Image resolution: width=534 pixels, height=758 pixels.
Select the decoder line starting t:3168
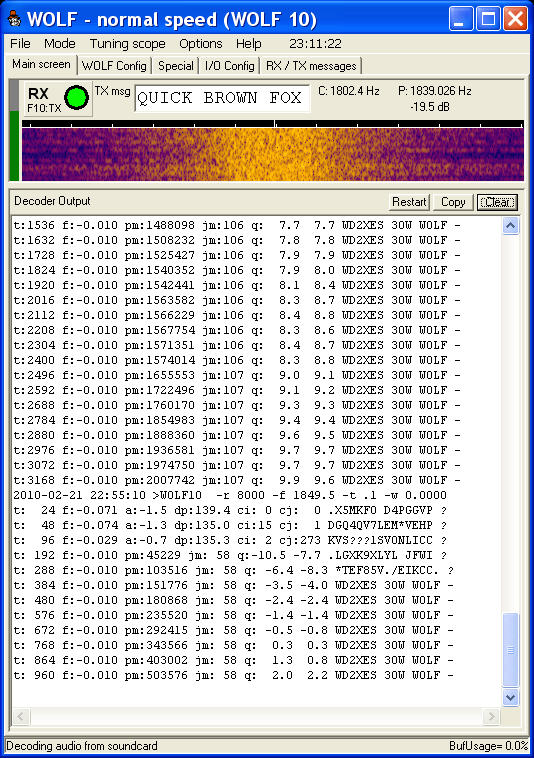(237, 480)
